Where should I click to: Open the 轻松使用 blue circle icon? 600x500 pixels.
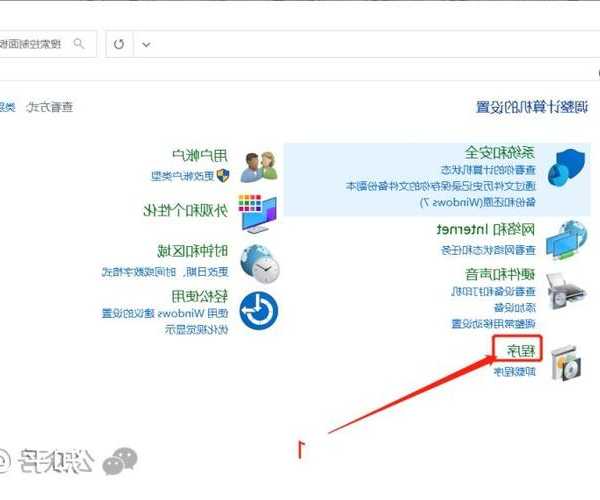coord(259,311)
